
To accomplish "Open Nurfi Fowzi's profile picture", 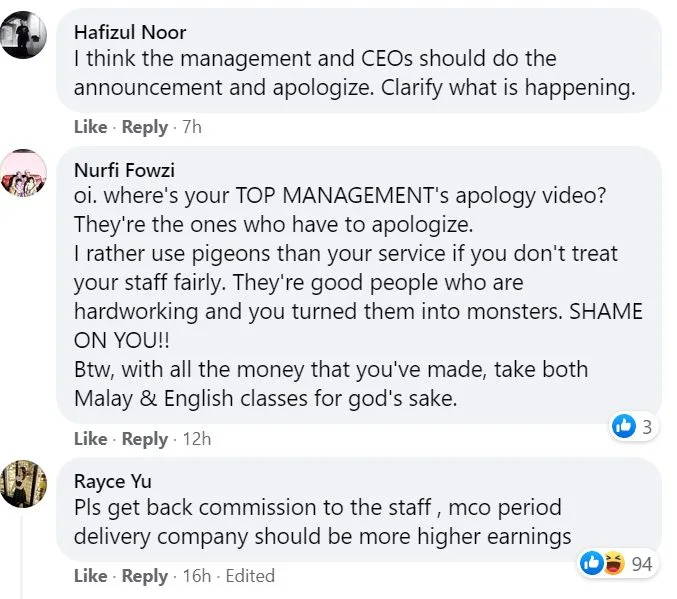I will 23,173.
